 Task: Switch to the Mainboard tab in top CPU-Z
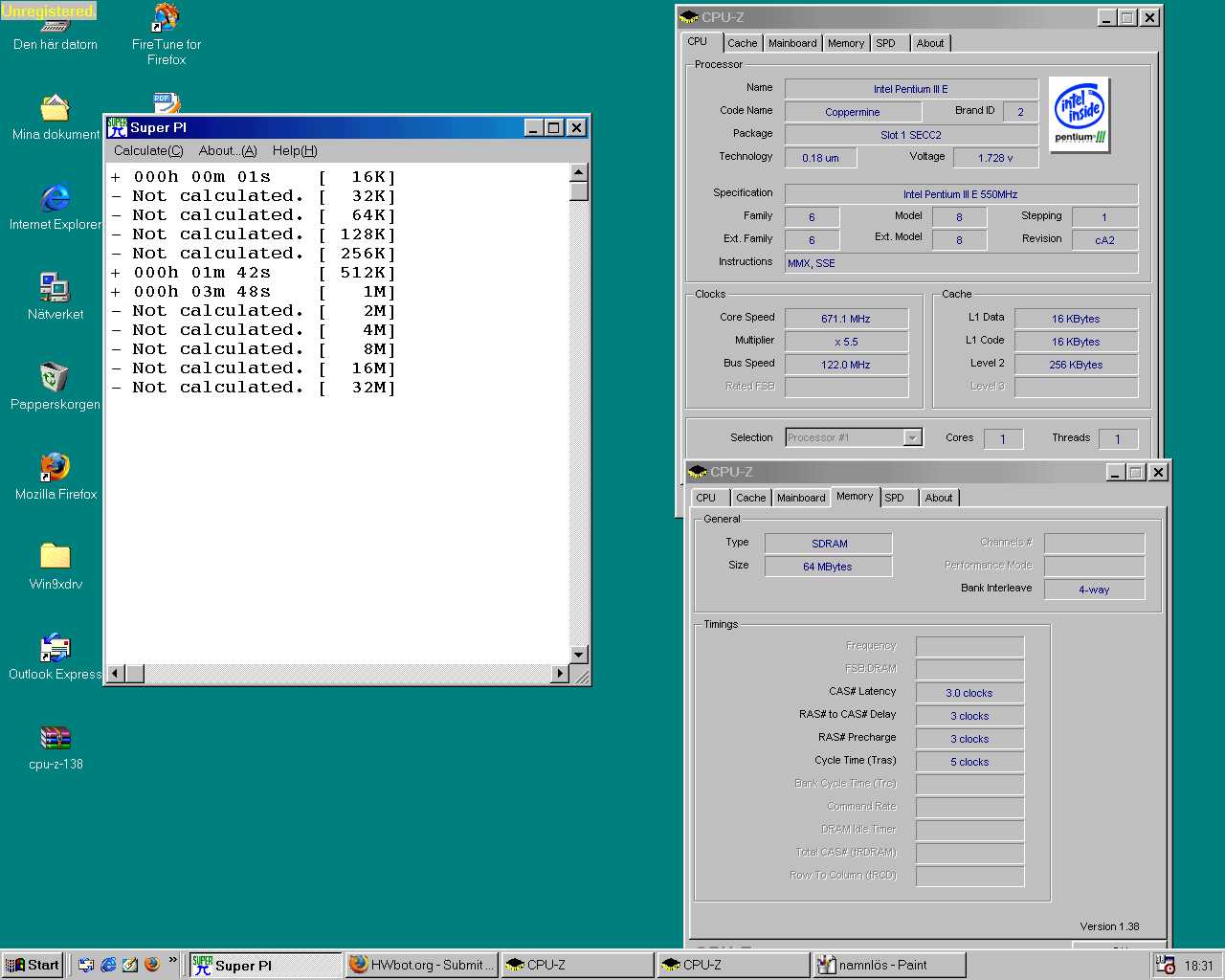click(792, 43)
